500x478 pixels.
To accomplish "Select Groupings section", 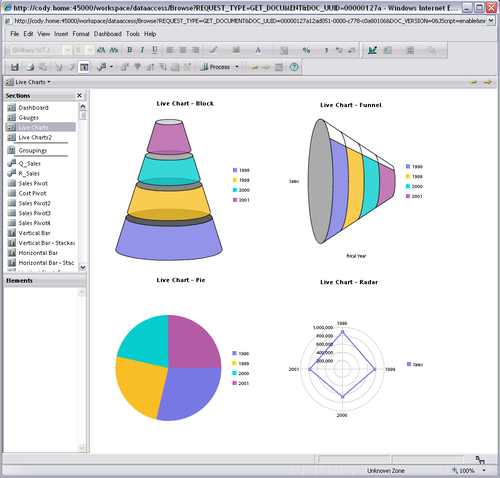I will click(33, 150).
